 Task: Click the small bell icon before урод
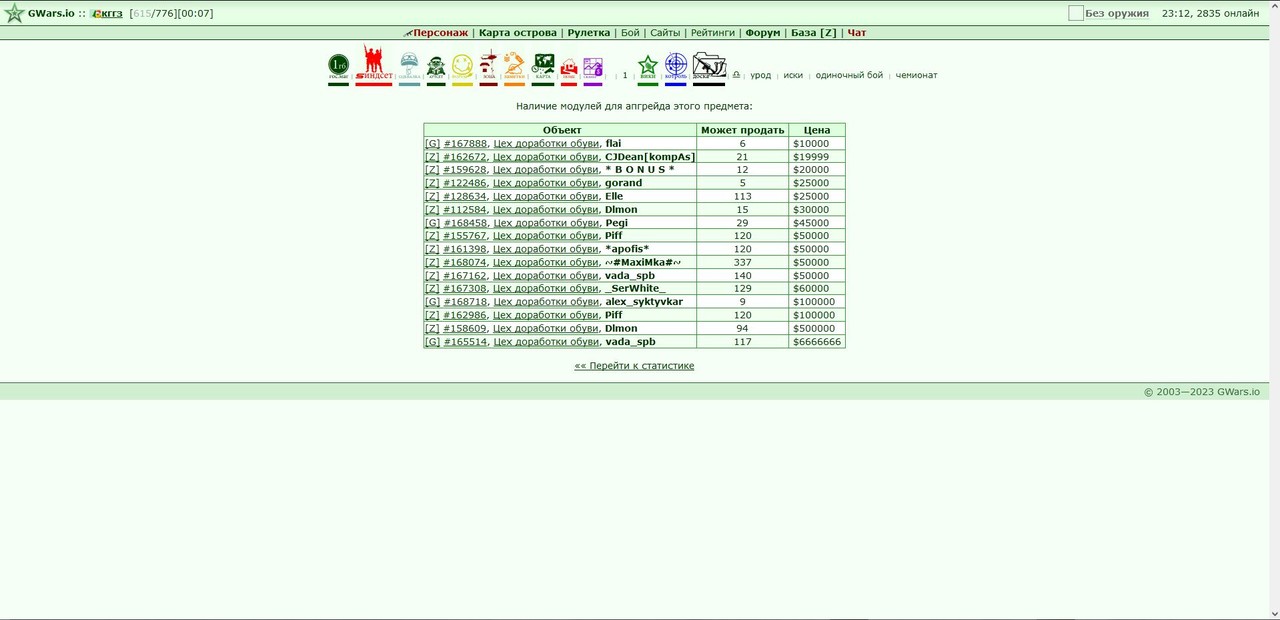pyautogui.click(x=736, y=75)
